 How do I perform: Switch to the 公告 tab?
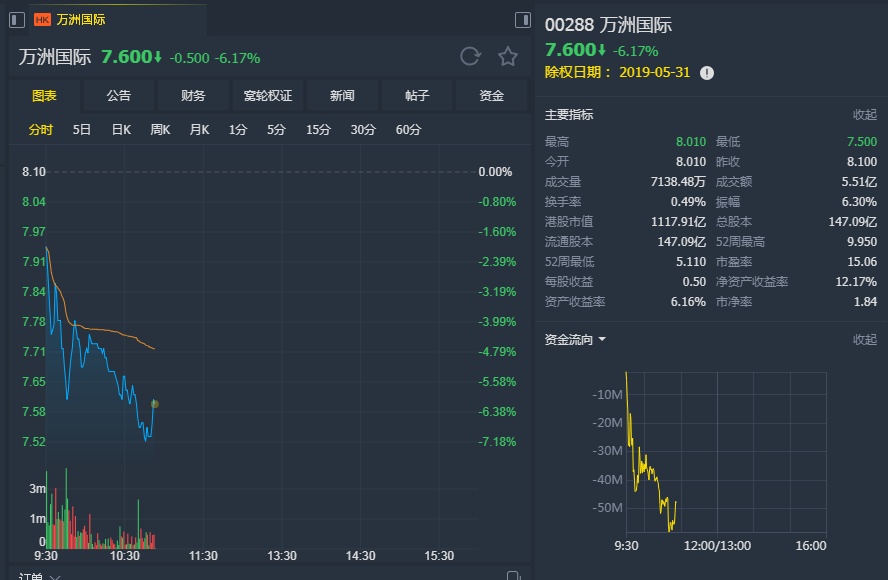[x=118, y=96]
